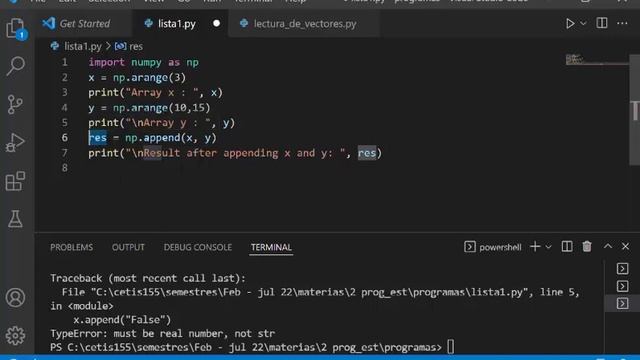Open the Accounts menu

click(x=16, y=298)
